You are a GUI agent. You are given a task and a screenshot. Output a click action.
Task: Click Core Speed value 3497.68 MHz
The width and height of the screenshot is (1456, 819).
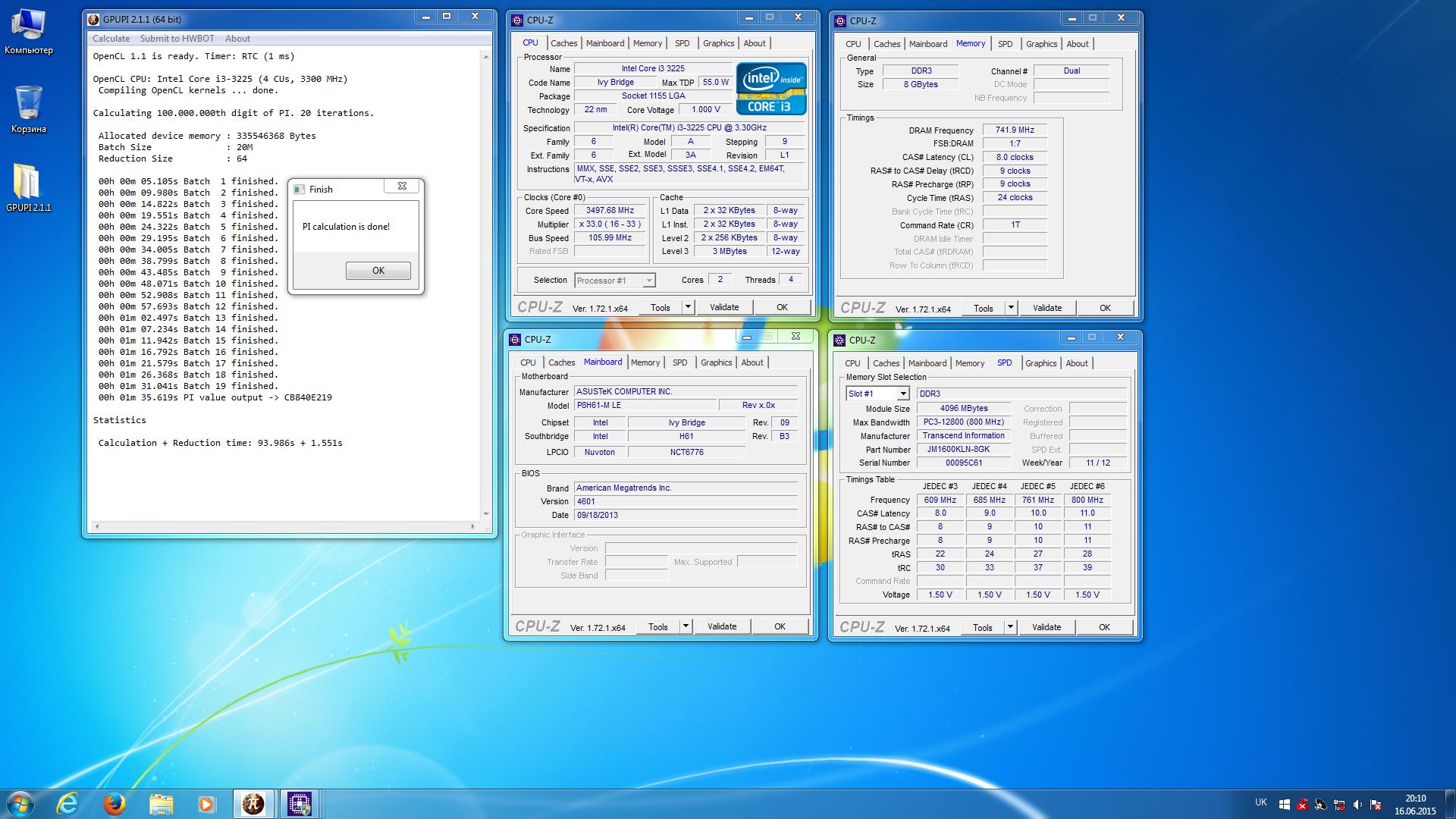(610, 211)
